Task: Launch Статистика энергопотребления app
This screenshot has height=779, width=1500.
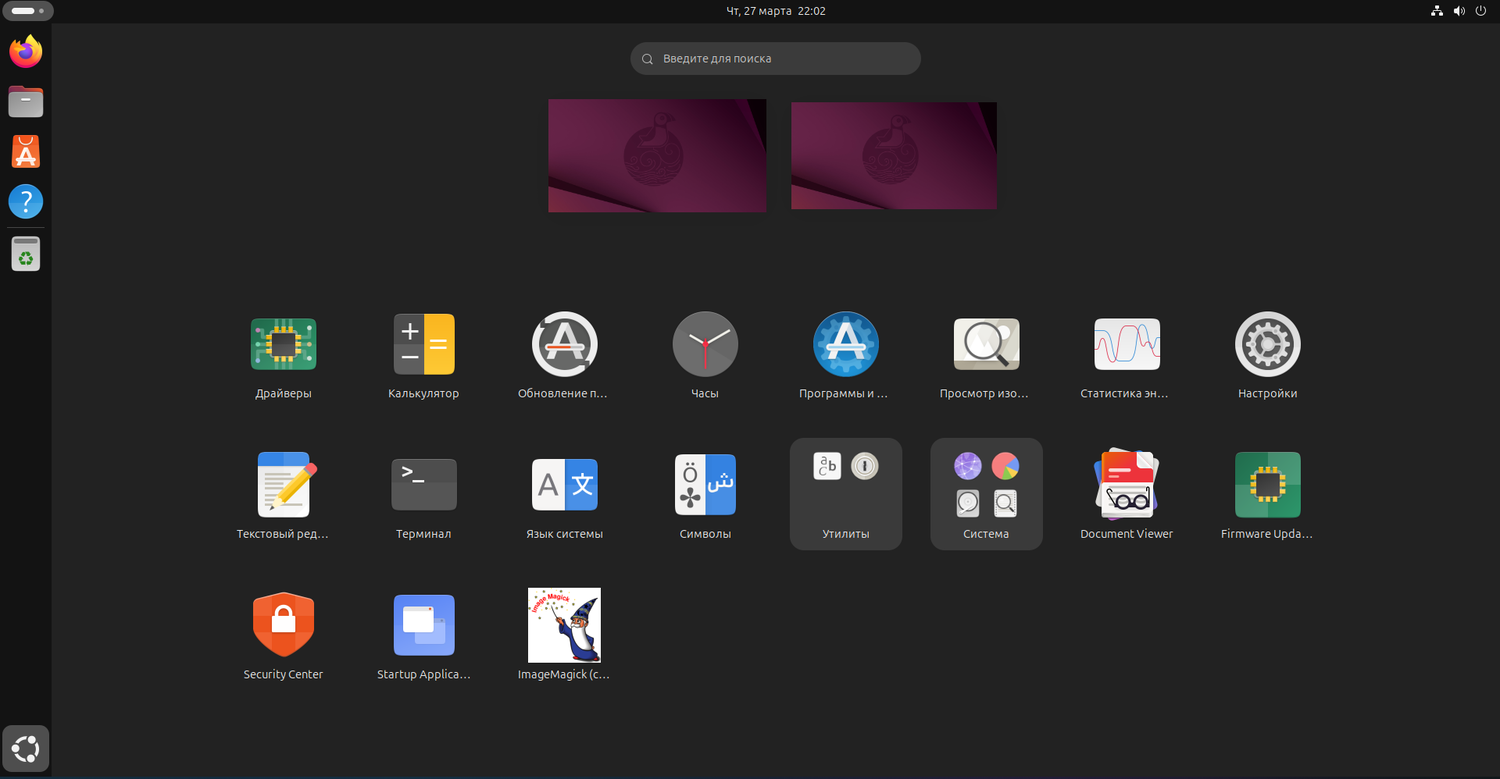Action: (1127, 345)
